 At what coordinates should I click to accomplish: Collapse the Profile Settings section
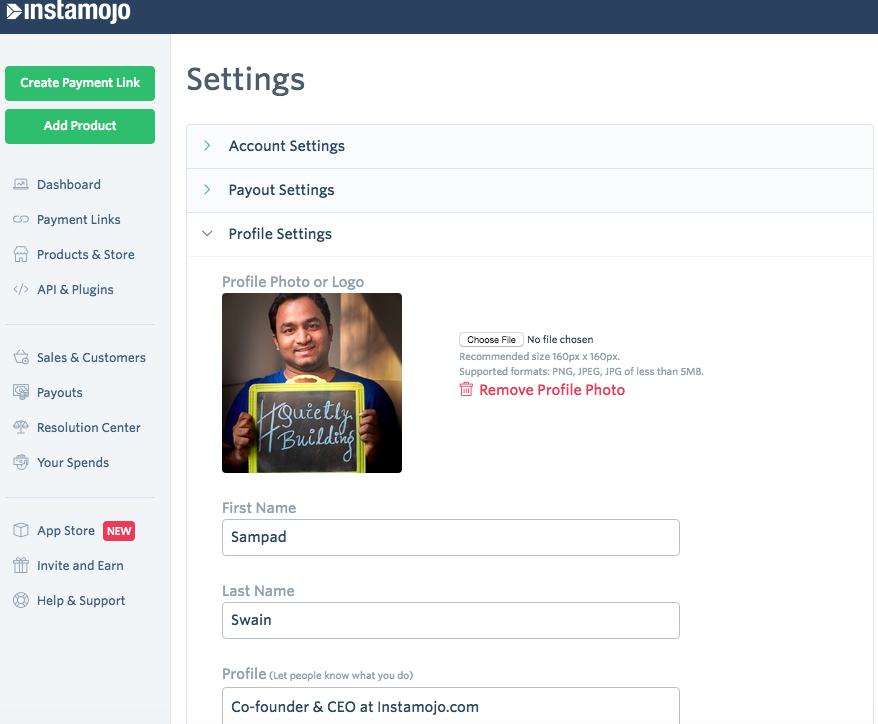280,234
